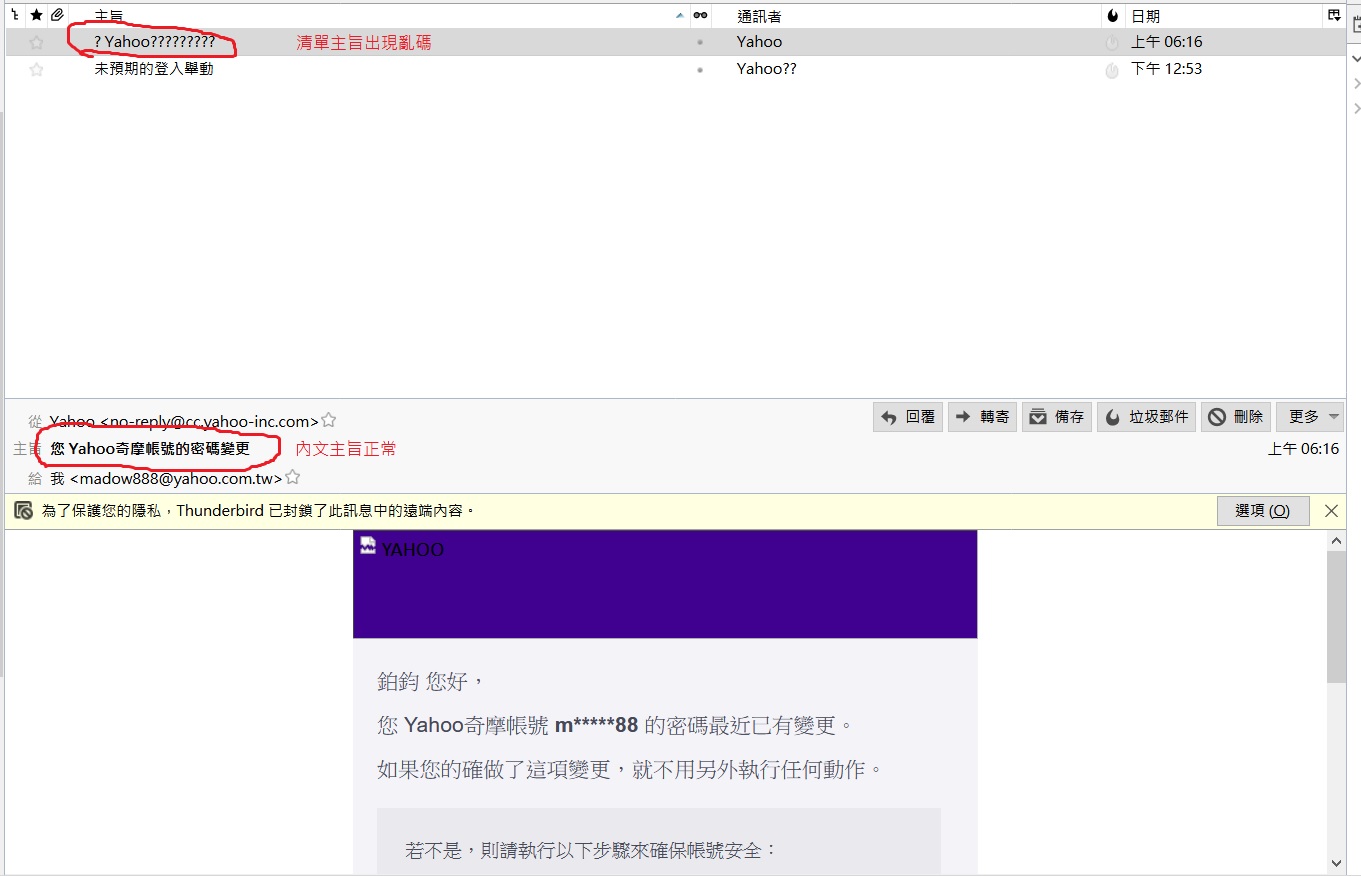
Task: Click the blocked YAHOO logo image
Action: tap(402, 548)
